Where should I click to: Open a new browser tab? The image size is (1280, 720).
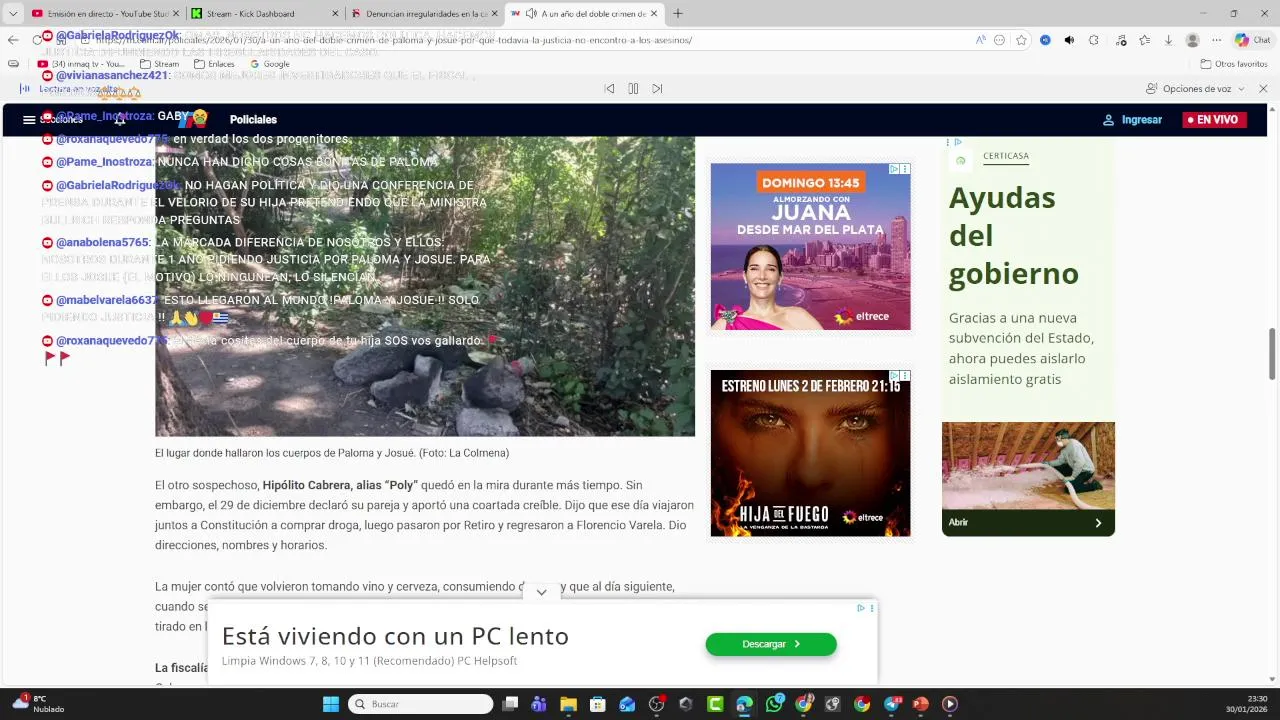point(678,14)
